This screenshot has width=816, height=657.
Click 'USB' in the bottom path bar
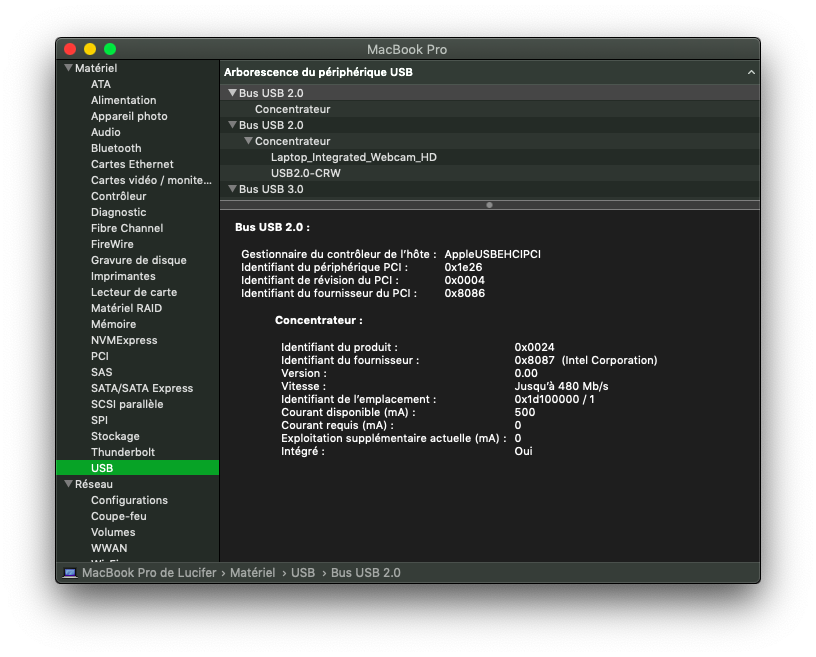(303, 573)
